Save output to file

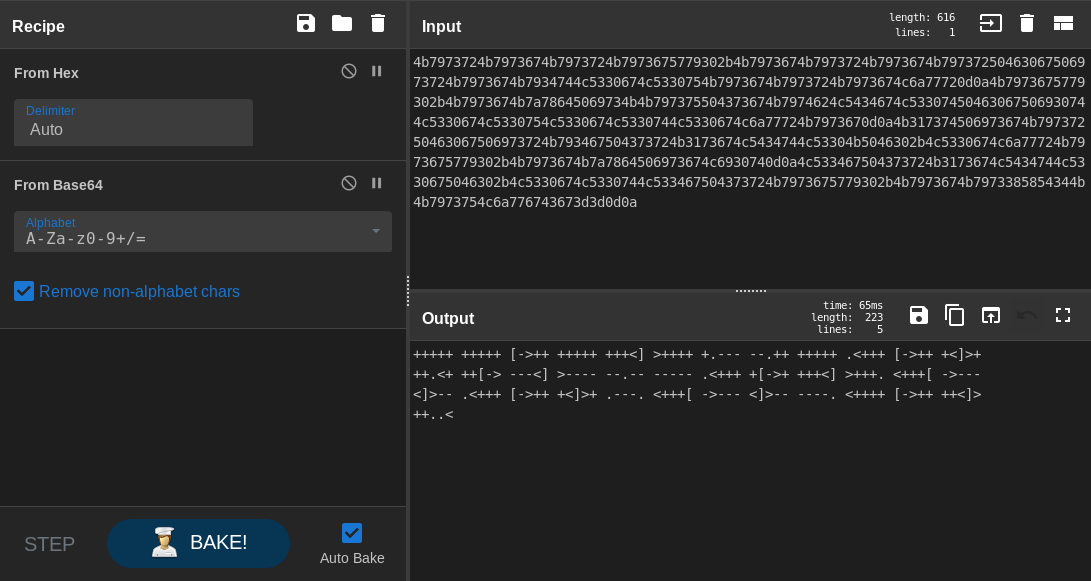pos(918,315)
